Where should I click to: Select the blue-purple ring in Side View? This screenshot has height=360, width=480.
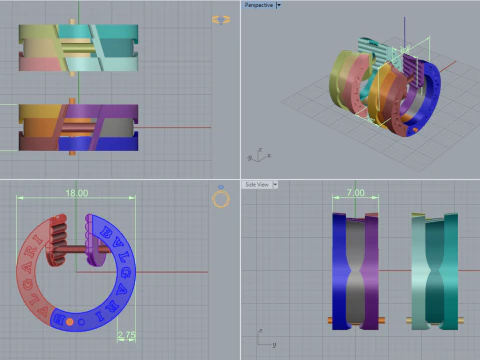pos(355,271)
